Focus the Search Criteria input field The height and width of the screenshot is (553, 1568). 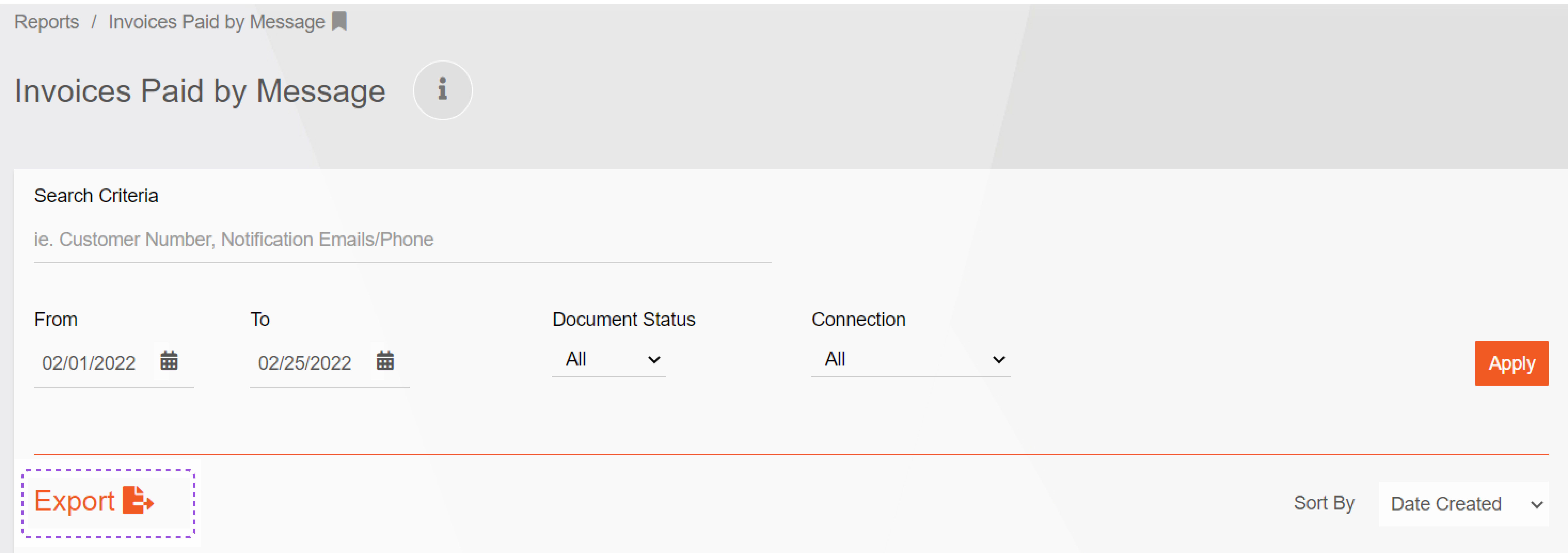402,240
